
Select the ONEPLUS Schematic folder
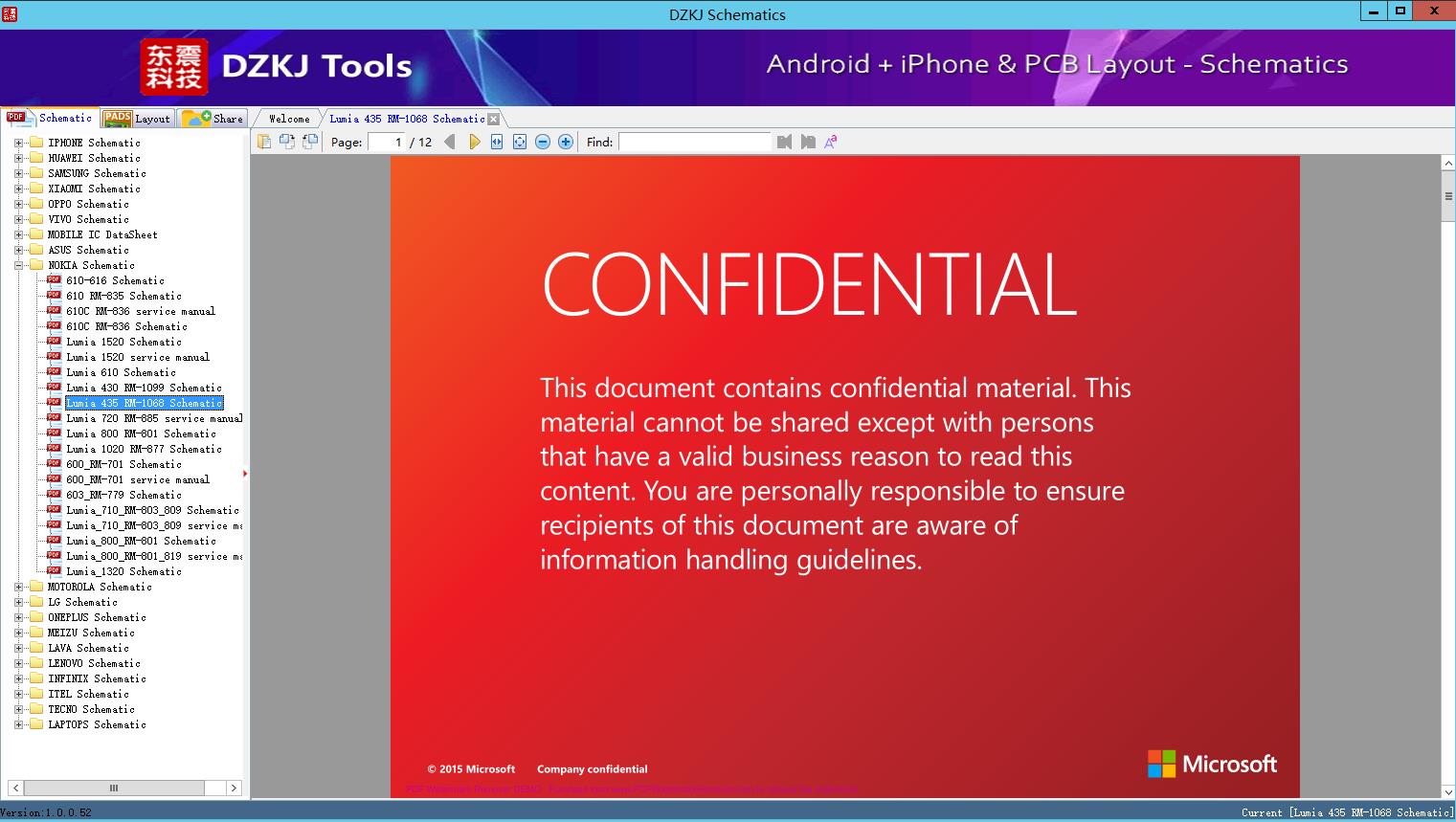(97, 617)
